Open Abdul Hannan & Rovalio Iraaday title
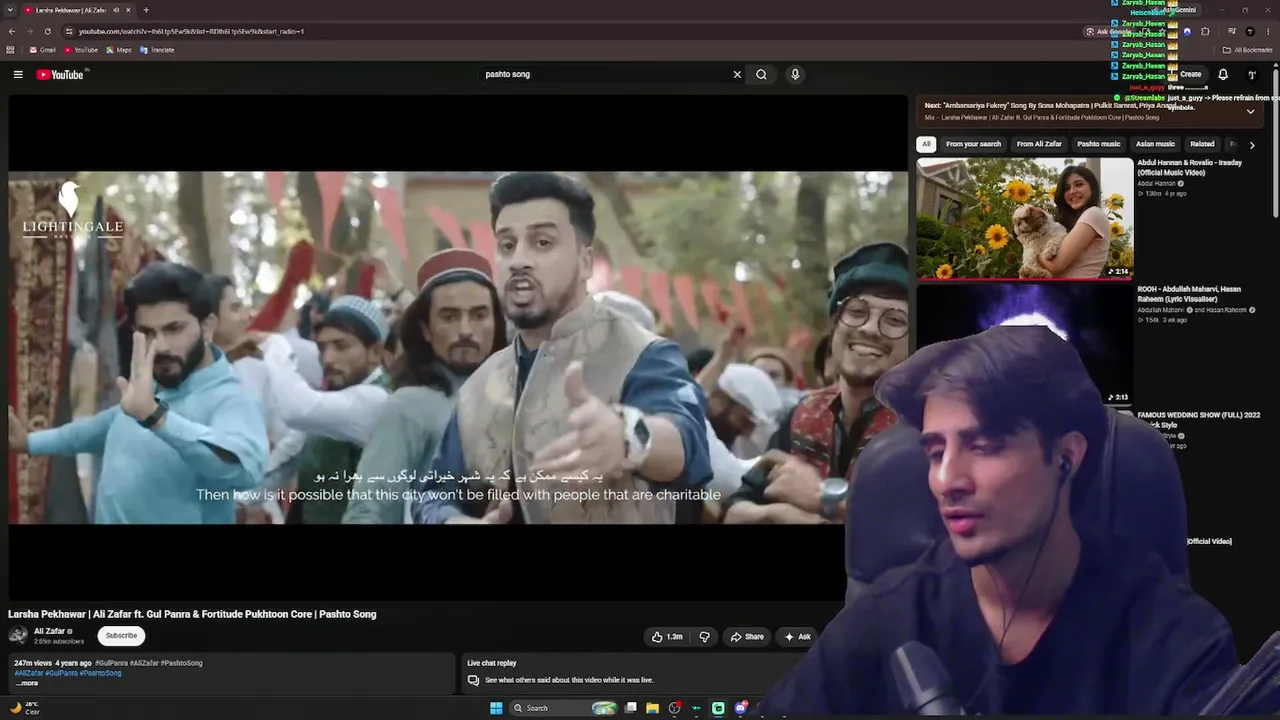 pyautogui.click(x=1189, y=167)
